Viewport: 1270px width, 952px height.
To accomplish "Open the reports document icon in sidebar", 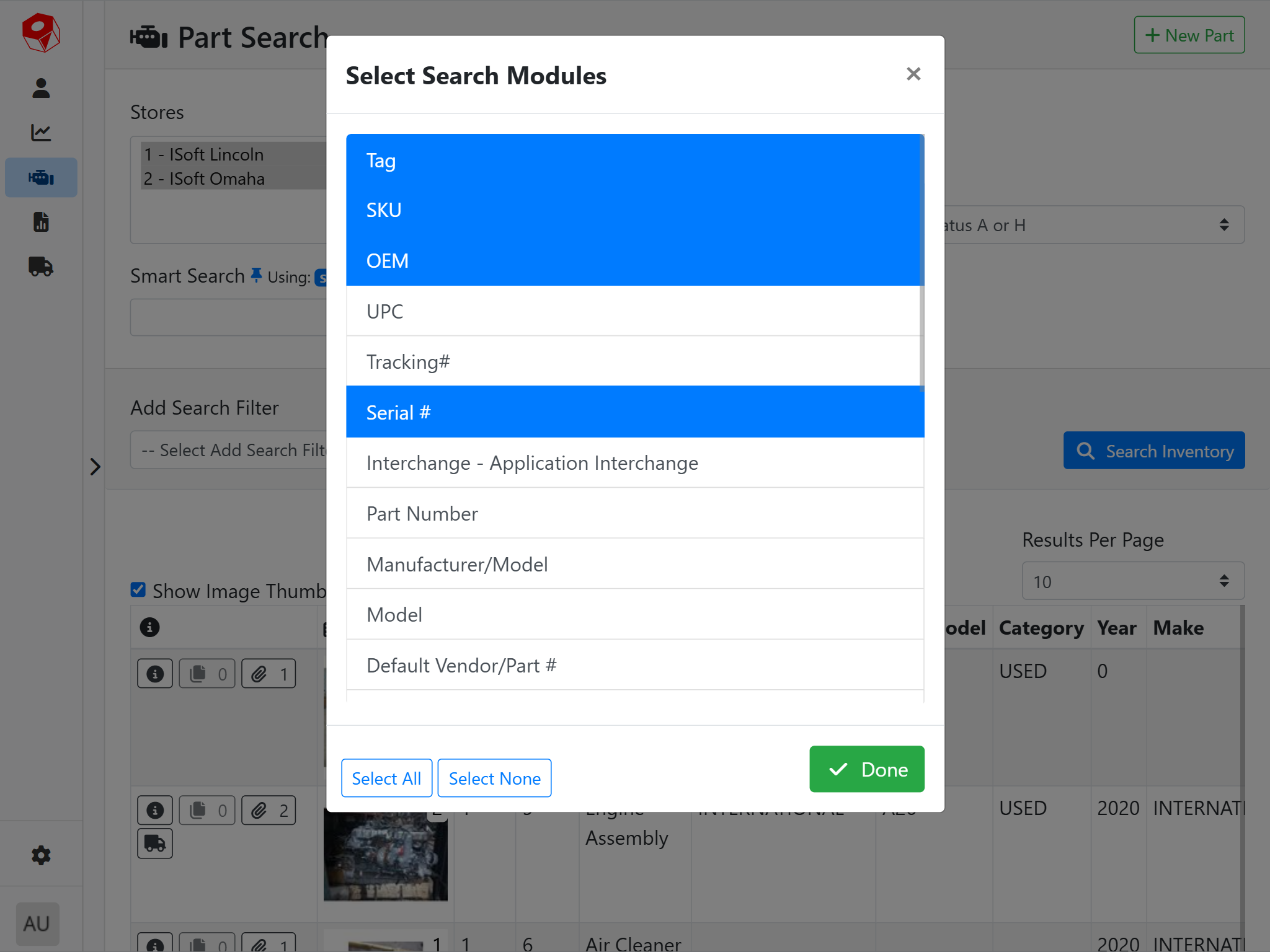I will point(40,222).
